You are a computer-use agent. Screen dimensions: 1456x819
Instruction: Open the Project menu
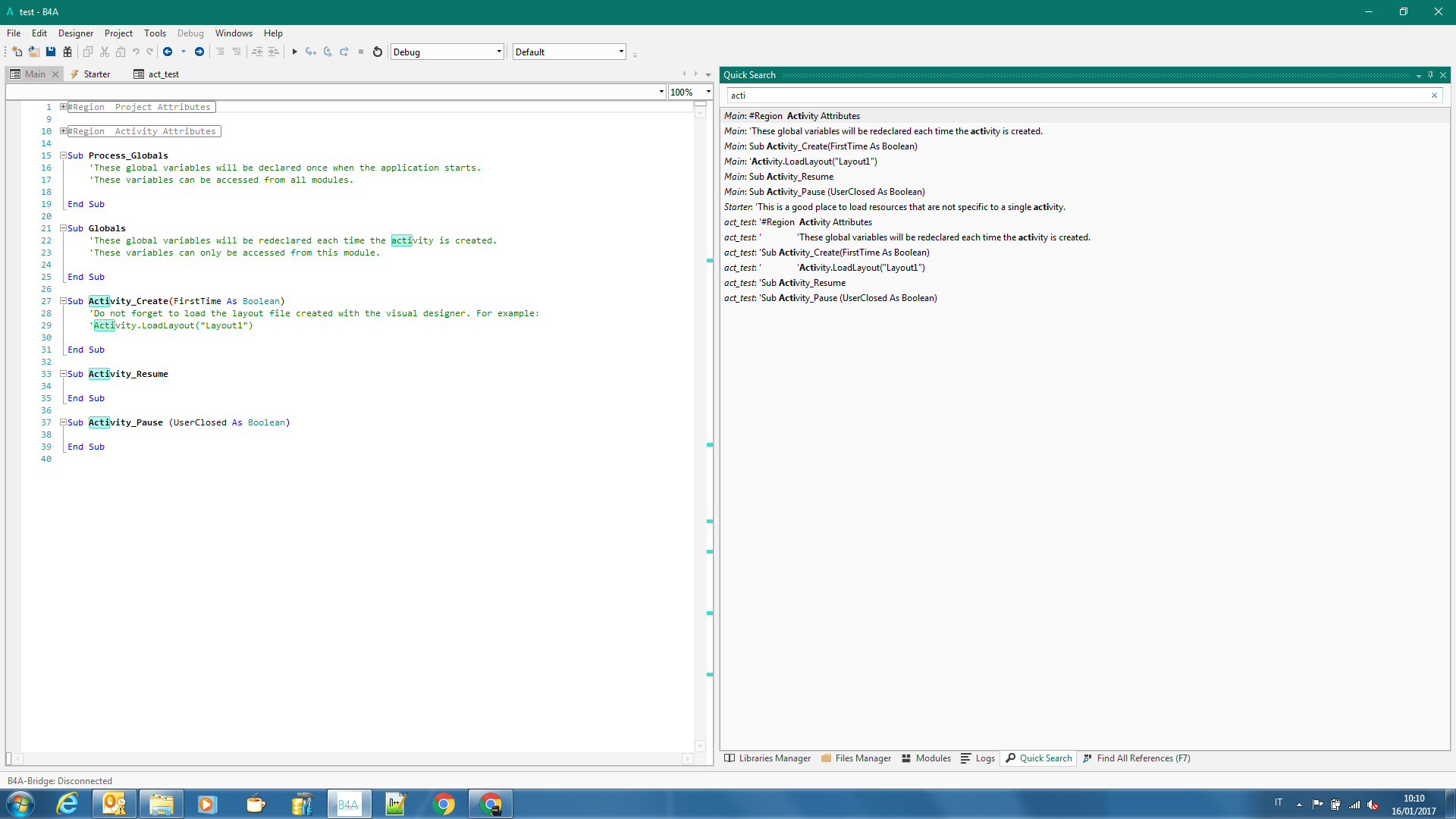[x=118, y=33]
